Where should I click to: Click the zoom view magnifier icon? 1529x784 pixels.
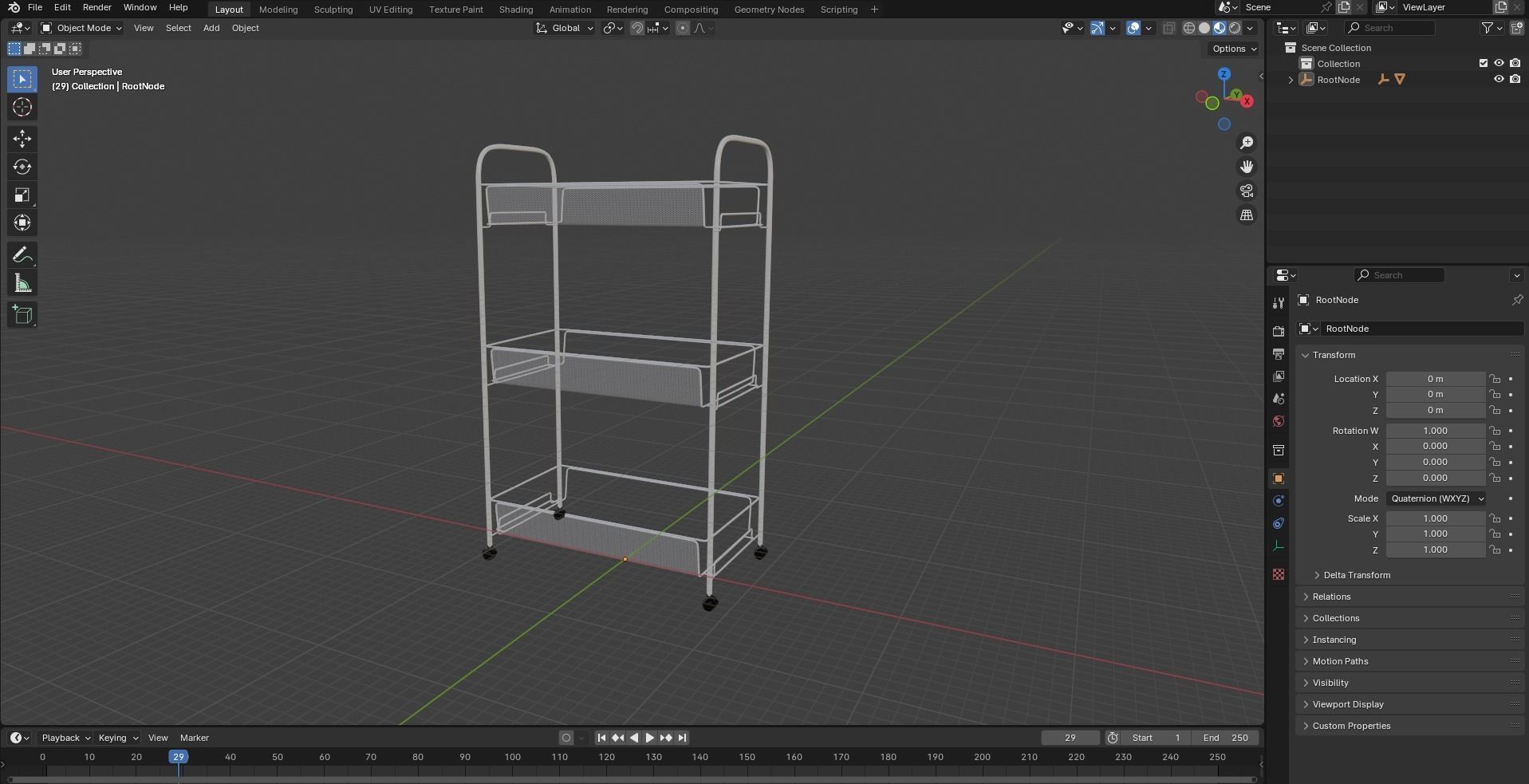(x=1246, y=143)
